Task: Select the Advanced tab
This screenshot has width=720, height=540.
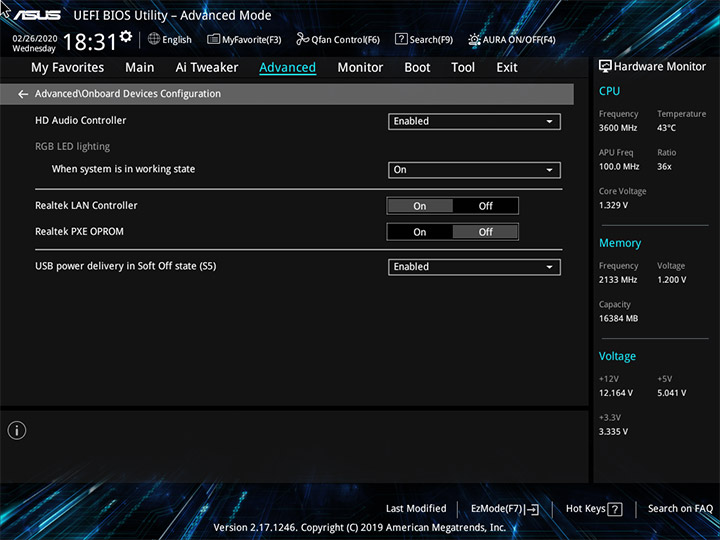Action: [287, 68]
